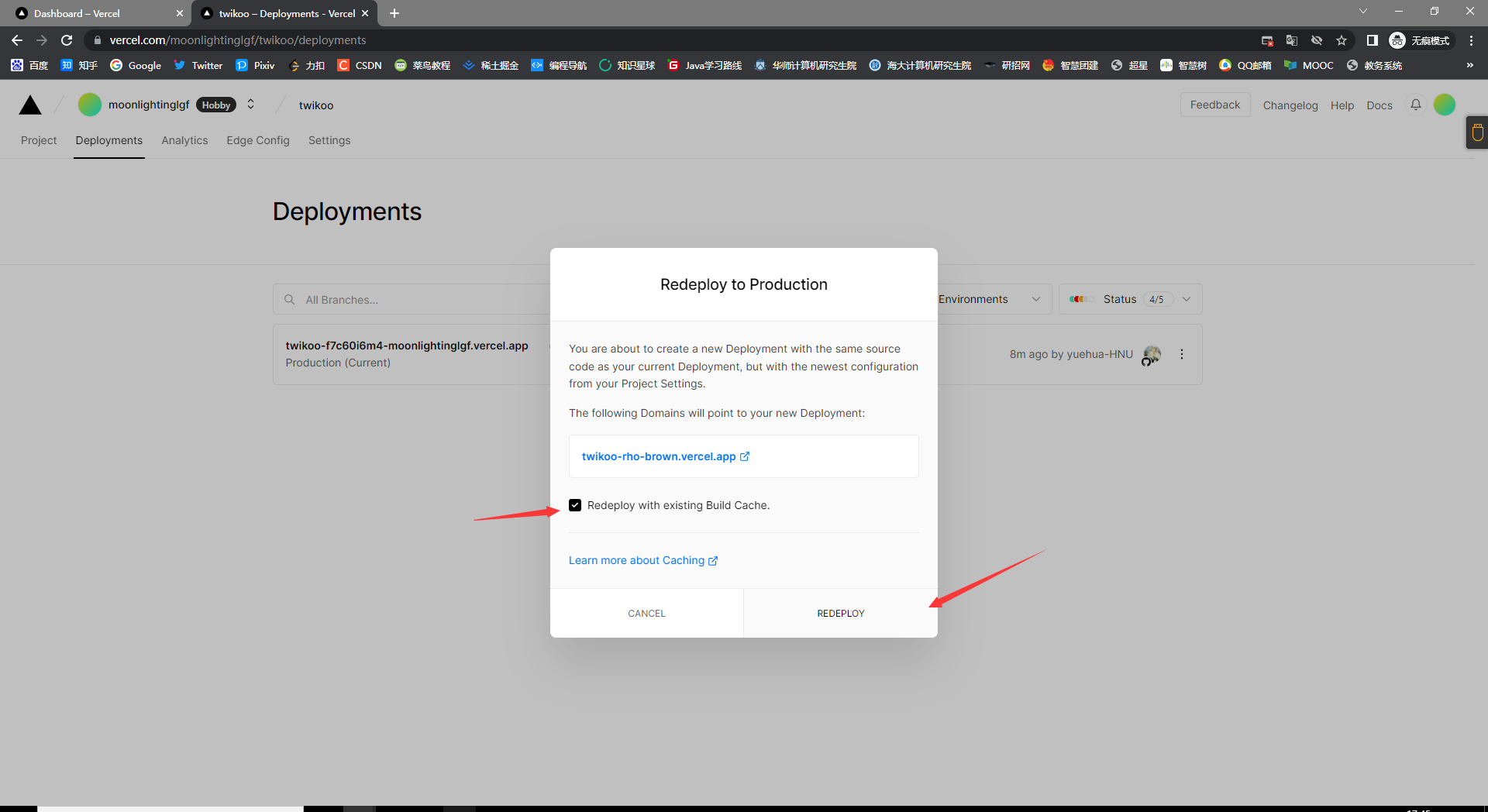Open the notifications bell

pos(1415,105)
